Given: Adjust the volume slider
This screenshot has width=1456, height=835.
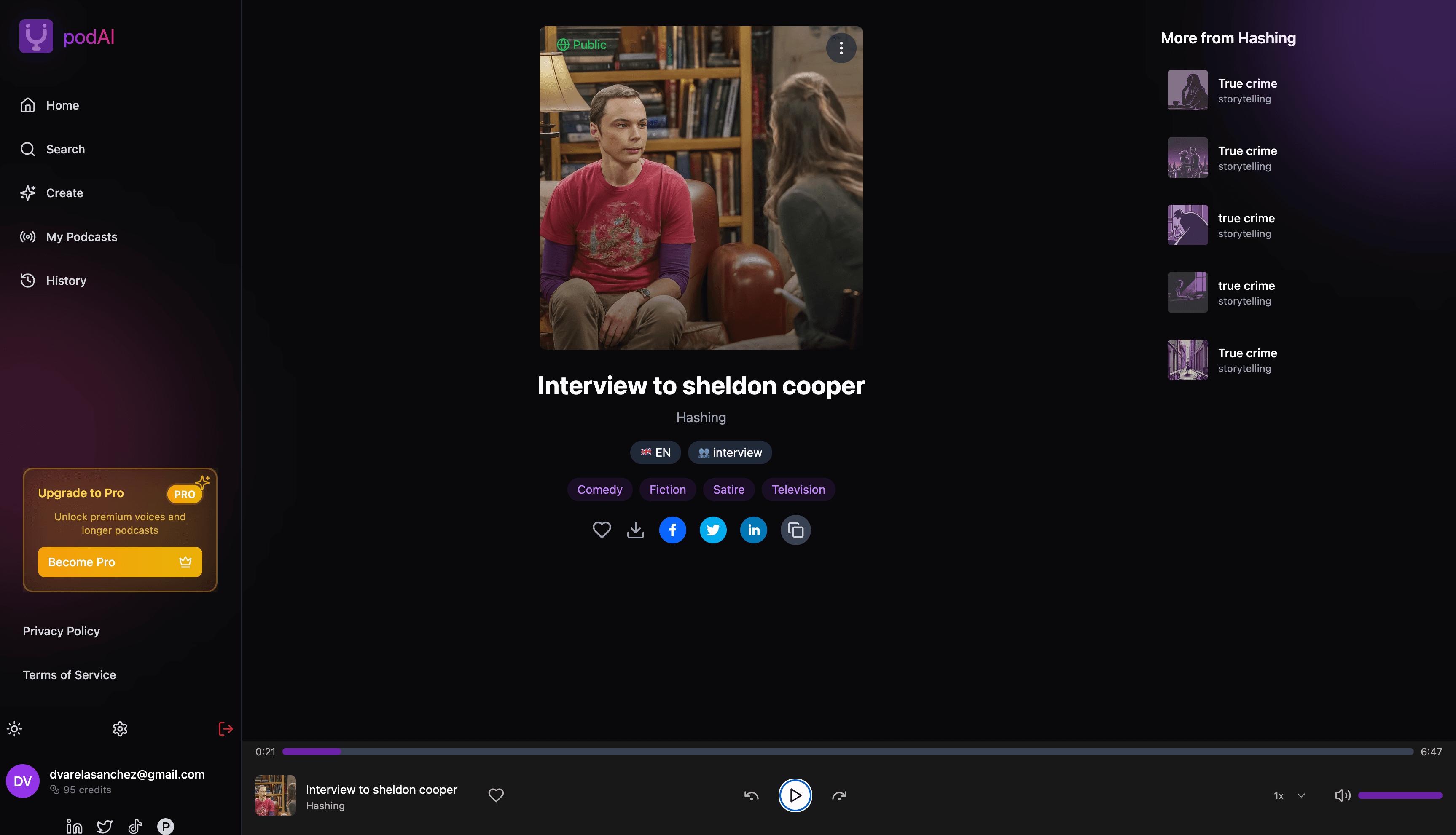Looking at the screenshot, I should tap(1400, 795).
